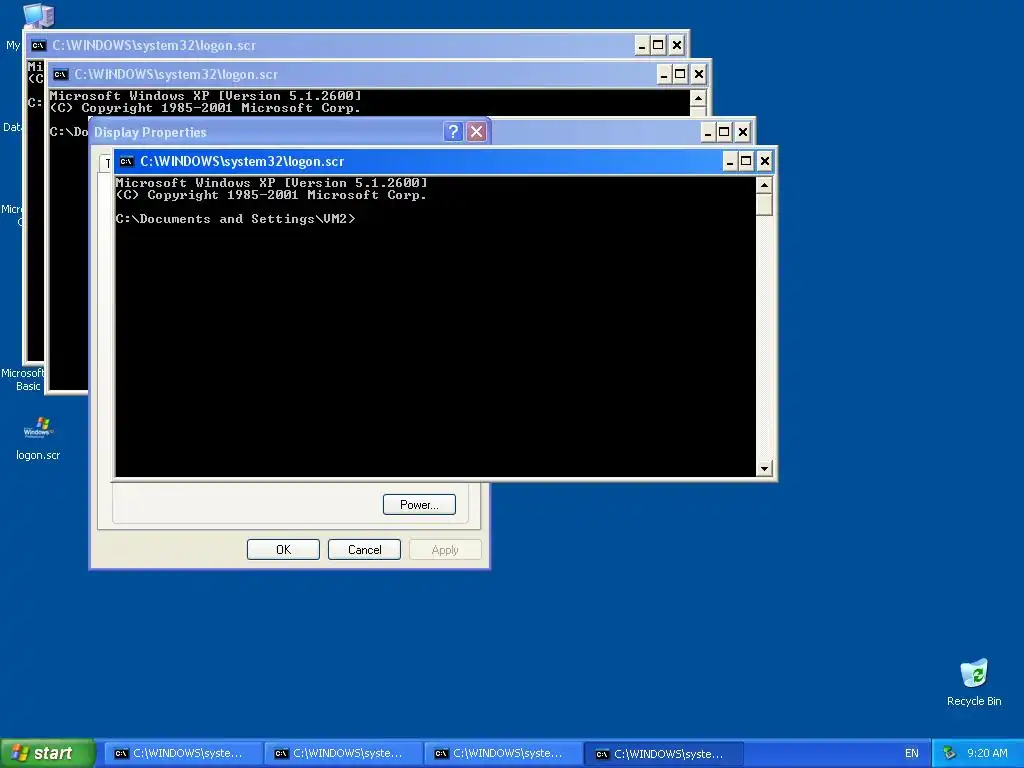Cancel the Display Properties dialog
This screenshot has height=768, width=1024.
(x=364, y=550)
